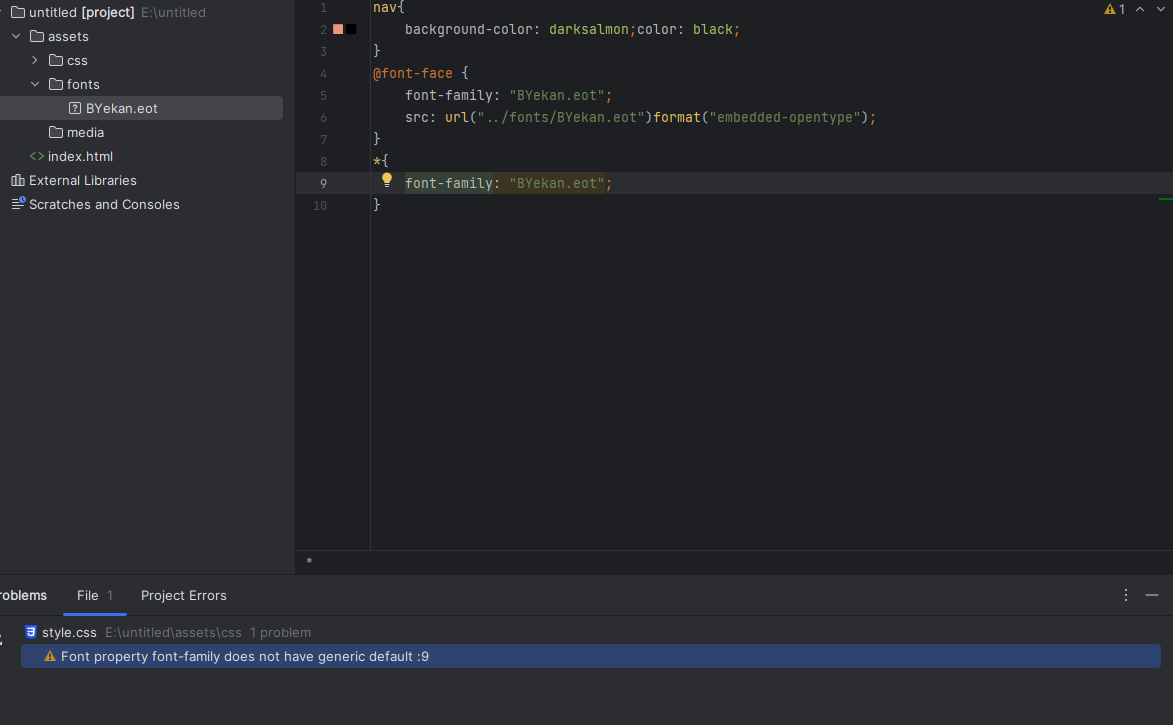The height and width of the screenshot is (725, 1173).
Task: Click the unknown file type icon of BYekan.eot
Action: [75, 108]
